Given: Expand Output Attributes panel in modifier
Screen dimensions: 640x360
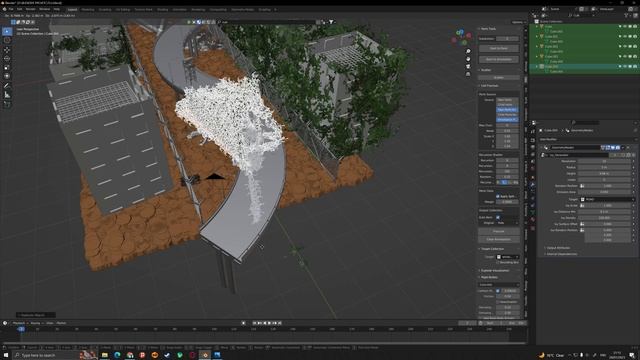Looking at the screenshot, I should (558, 248).
